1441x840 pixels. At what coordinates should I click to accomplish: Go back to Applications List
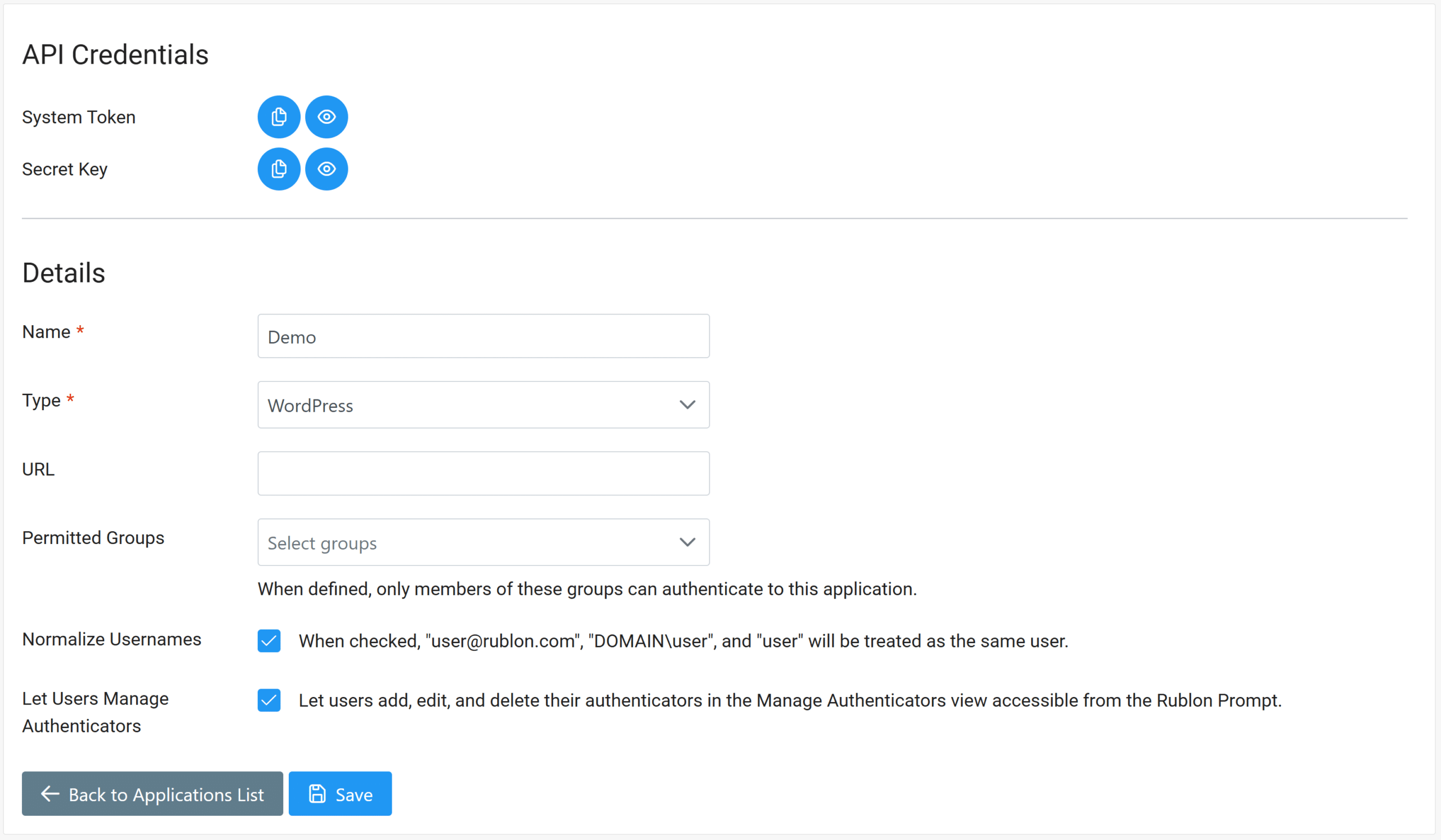point(152,794)
